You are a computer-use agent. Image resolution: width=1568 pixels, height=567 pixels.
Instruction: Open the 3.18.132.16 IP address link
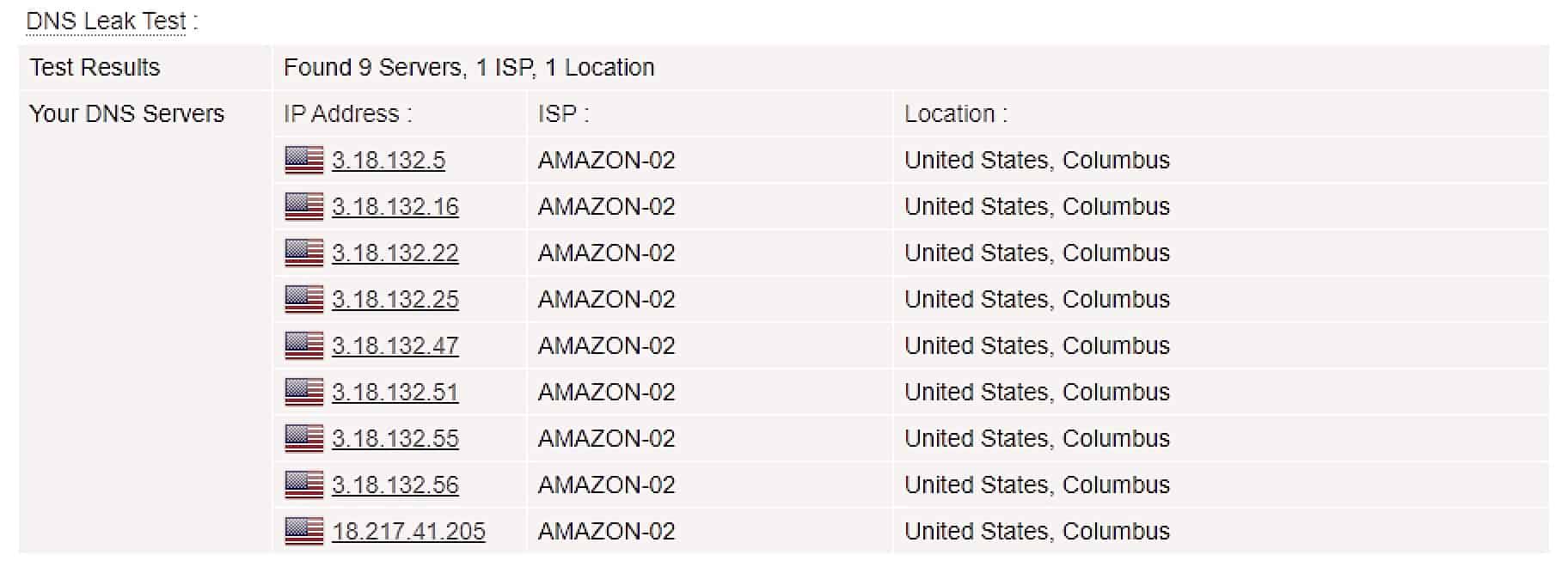pyautogui.click(x=395, y=207)
